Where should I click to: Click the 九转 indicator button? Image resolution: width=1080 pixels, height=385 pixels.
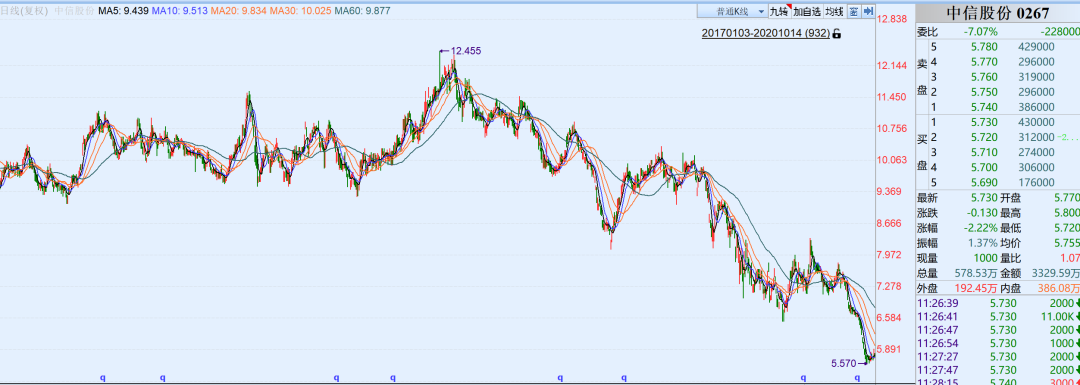(x=778, y=11)
